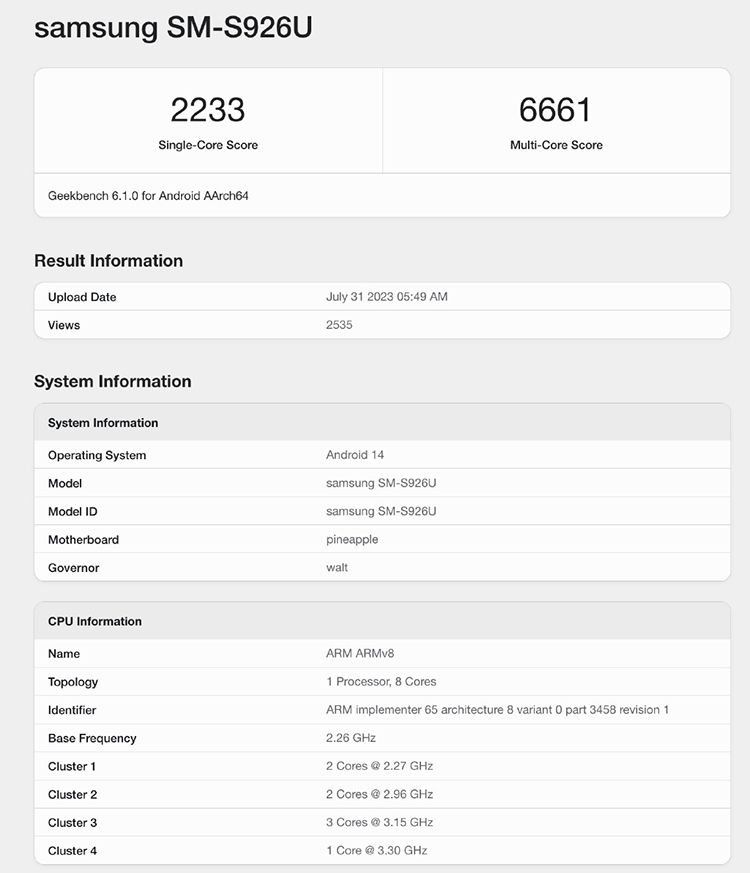
Task: Click the Base Frequency label
Action: 92,738
